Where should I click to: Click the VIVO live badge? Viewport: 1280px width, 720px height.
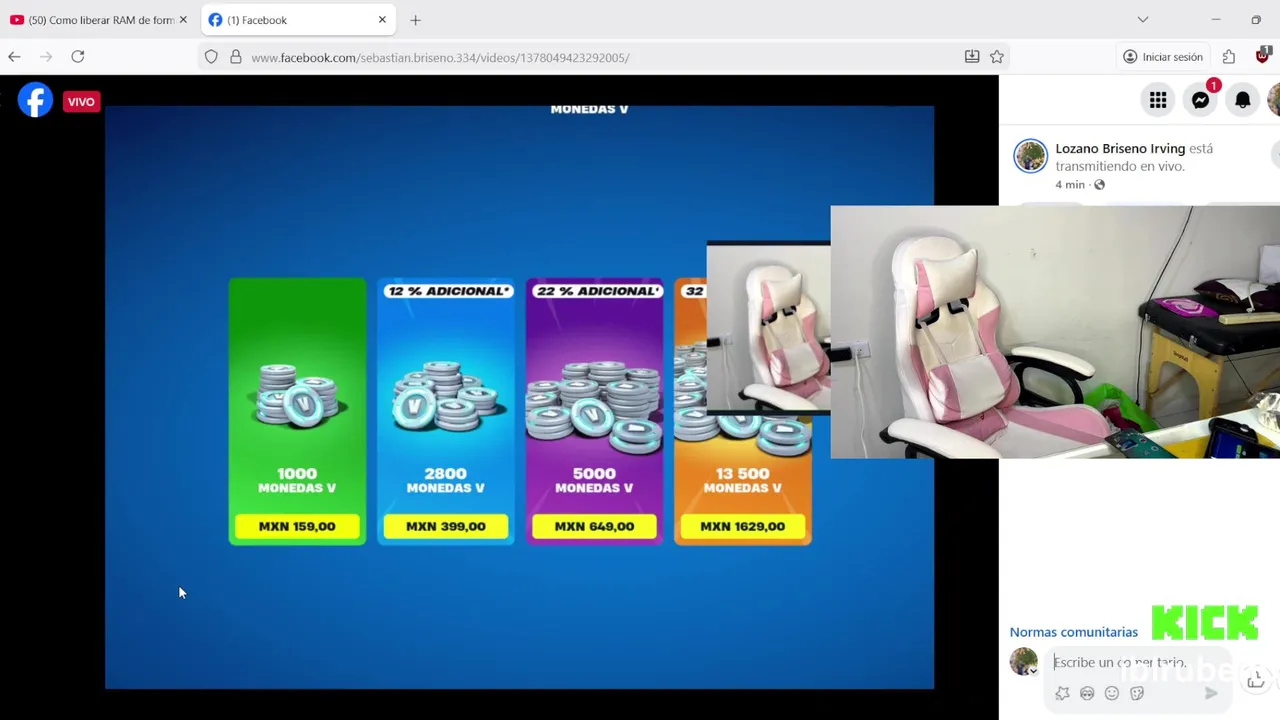pyautogui.click(x=81, y=101)
